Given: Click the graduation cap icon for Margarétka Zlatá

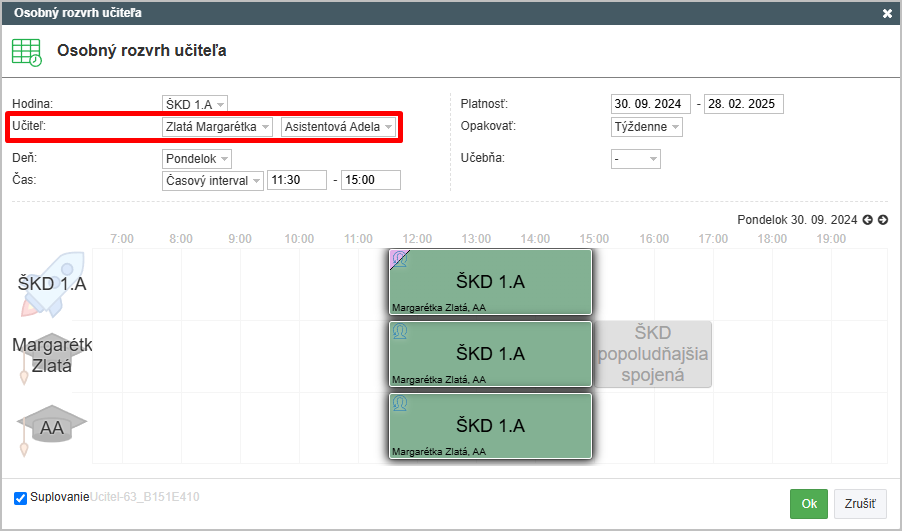Looking at the screenshot, I should click(x=52, y=357).
